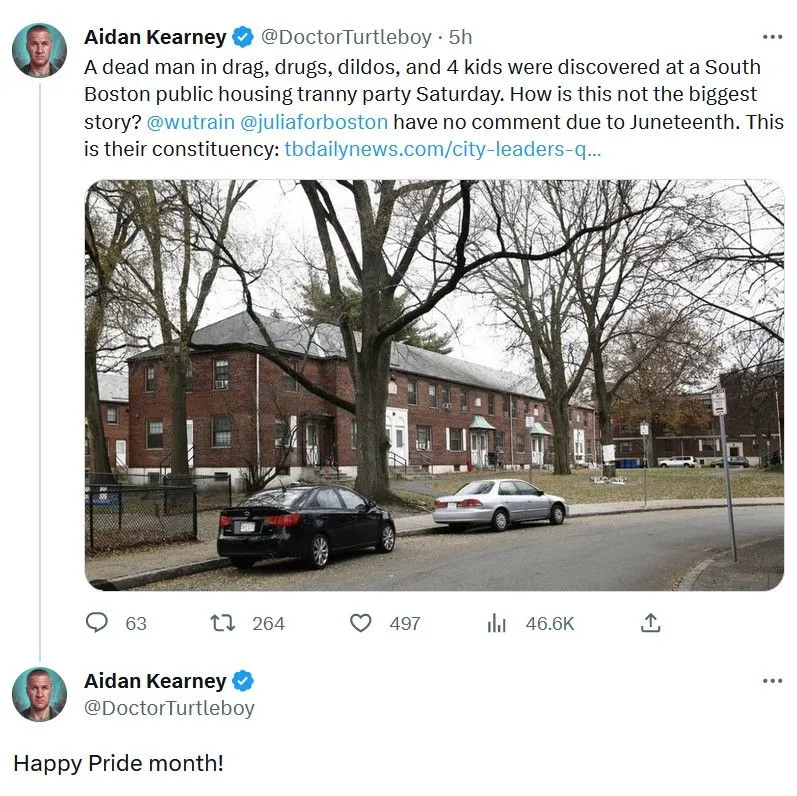Screen dimensions: 797x796
Task: Like the tweet with heart icon
Action: click(x=361, y=623)
